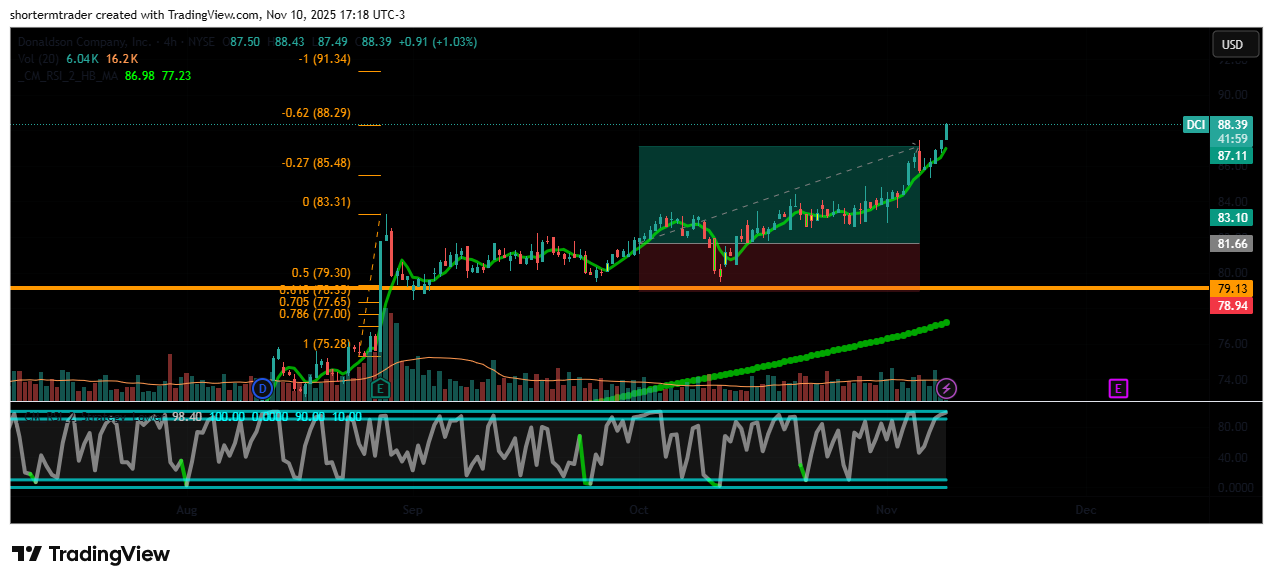Click the red 78.94 price axis label
Viewport: 1273px width, 584px height.
(x=1230, y=305)
